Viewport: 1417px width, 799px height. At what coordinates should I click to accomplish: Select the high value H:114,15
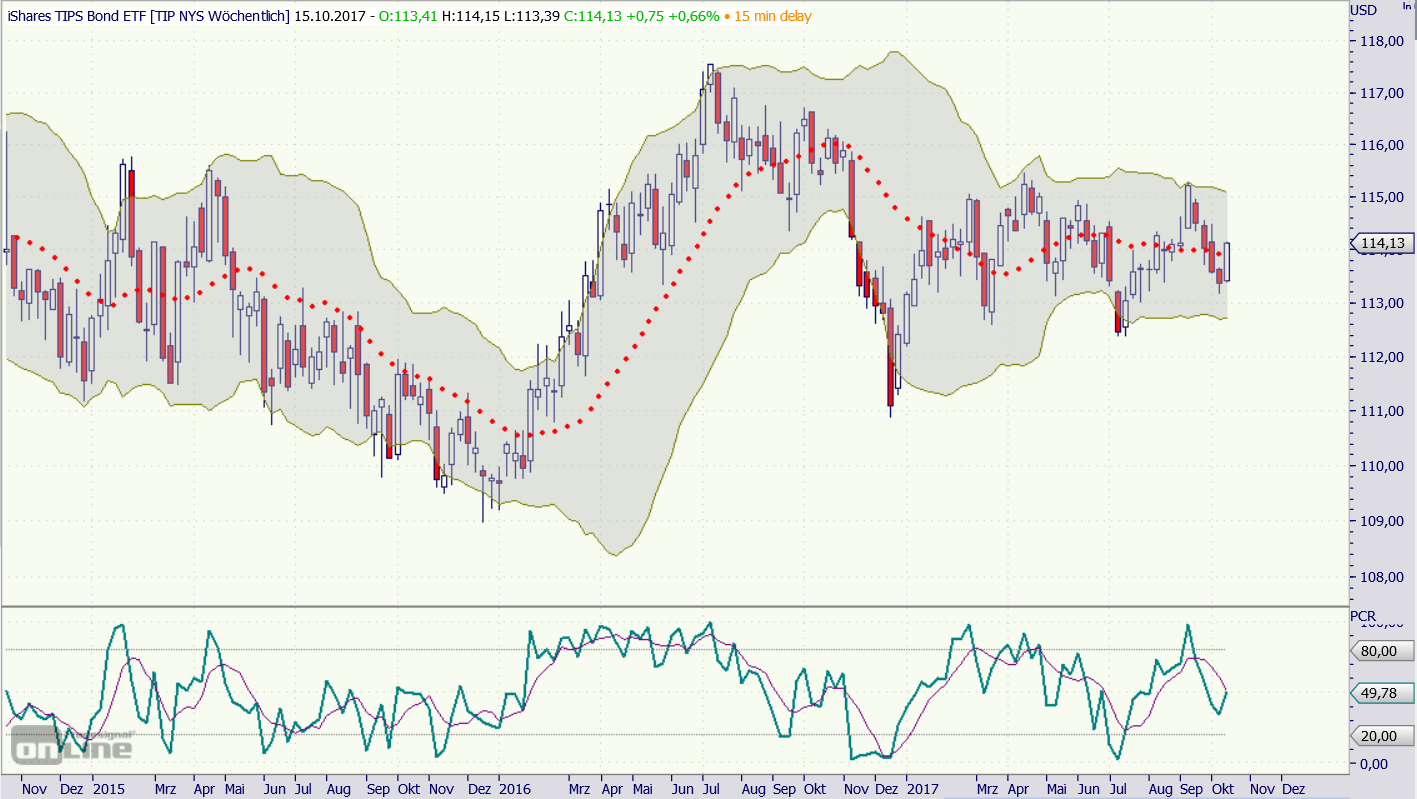471,16
